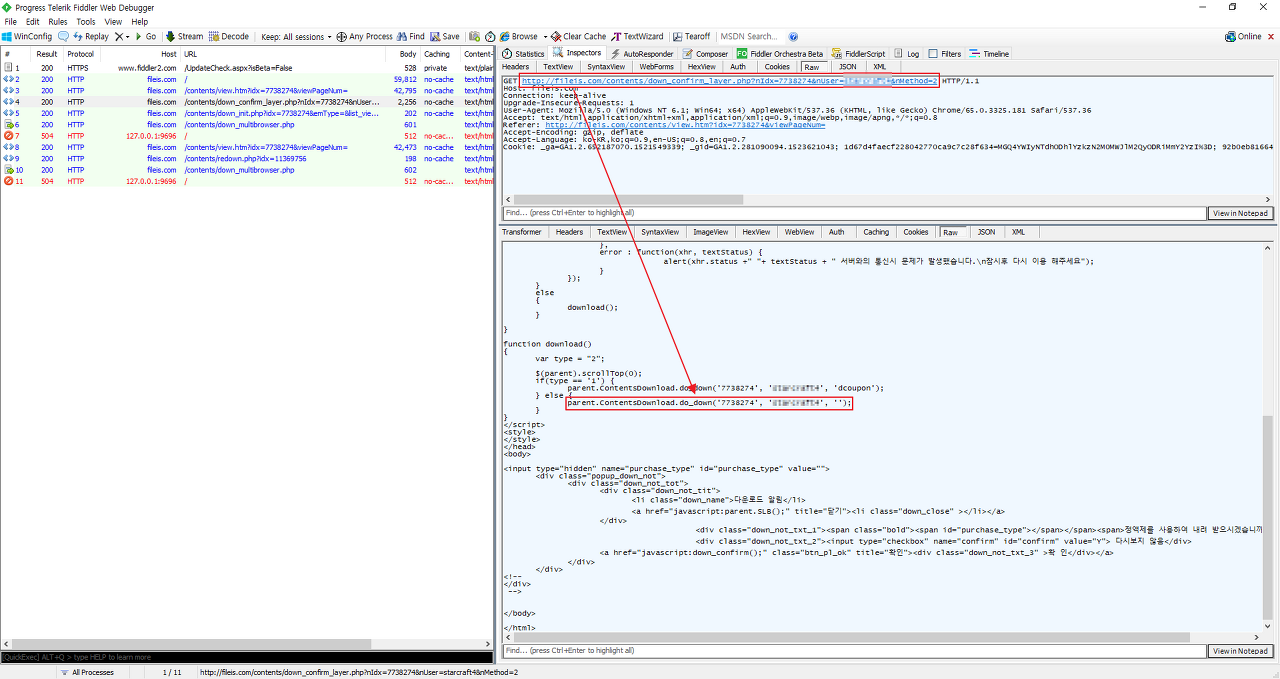Click the Tearoff button

pos(691,36)
